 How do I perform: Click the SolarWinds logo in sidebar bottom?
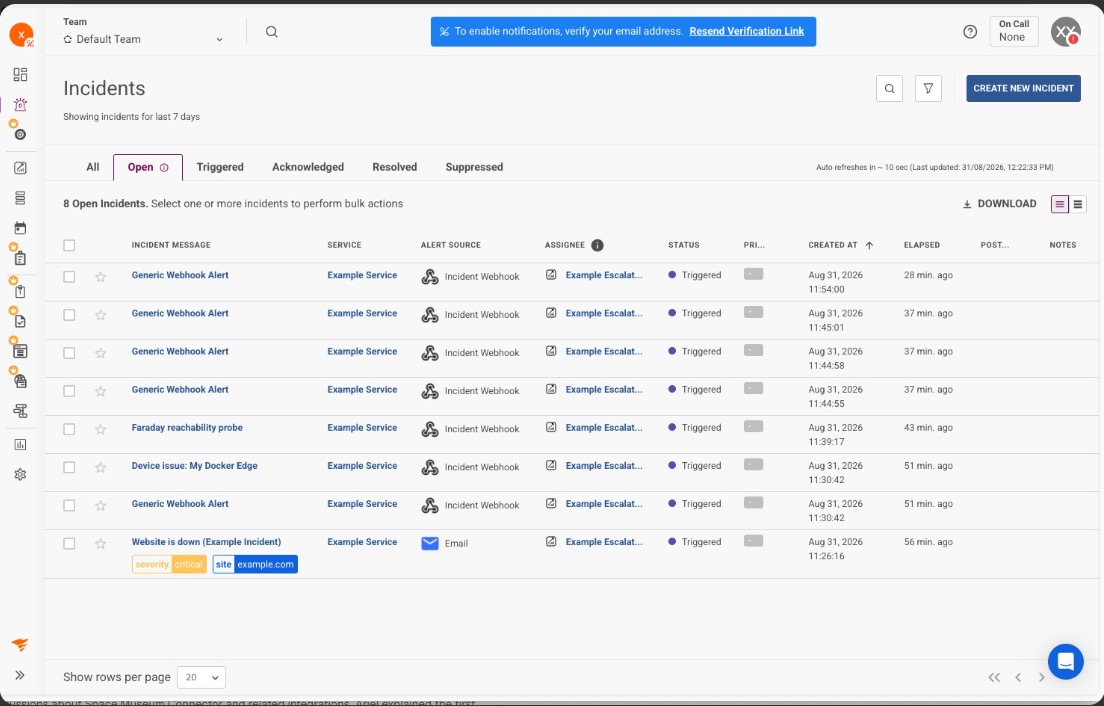(x=20, y=645)
